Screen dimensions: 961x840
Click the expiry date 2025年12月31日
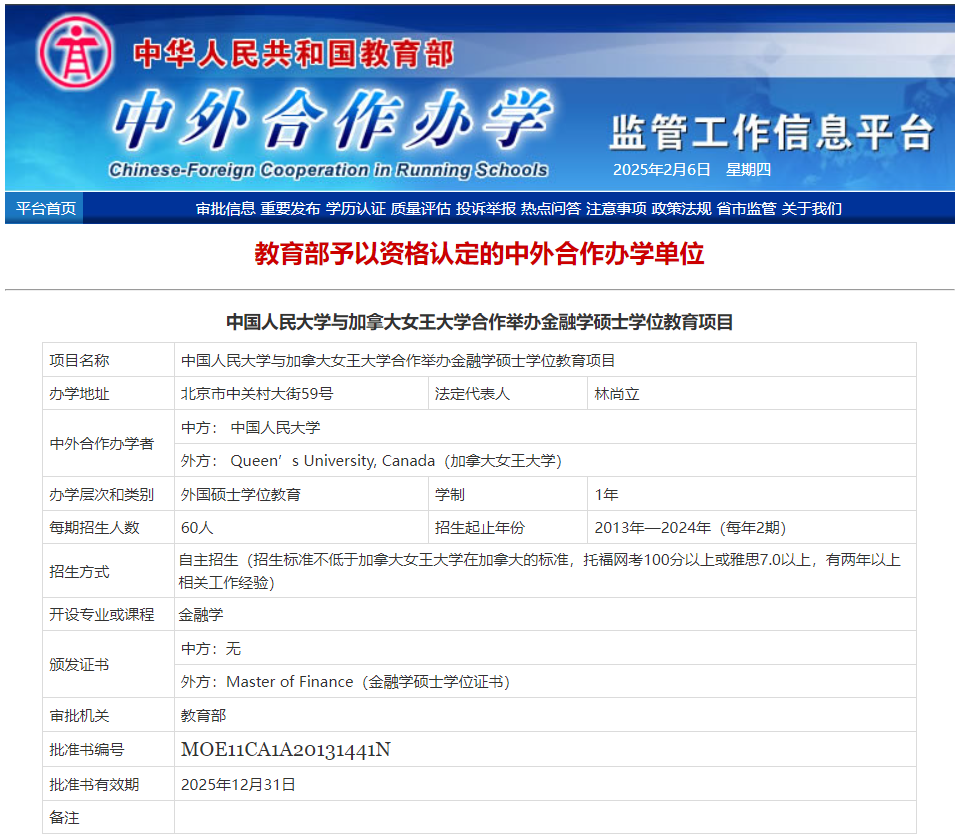tap(238, 784)
